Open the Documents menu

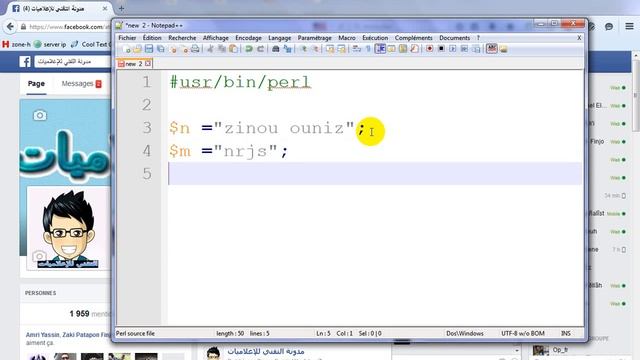454,38
